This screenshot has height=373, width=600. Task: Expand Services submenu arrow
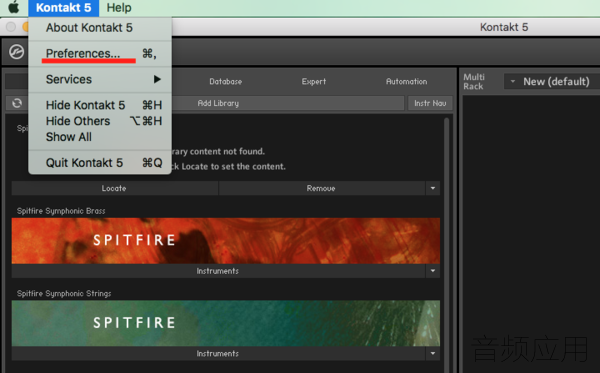click(x=157, y=79)
